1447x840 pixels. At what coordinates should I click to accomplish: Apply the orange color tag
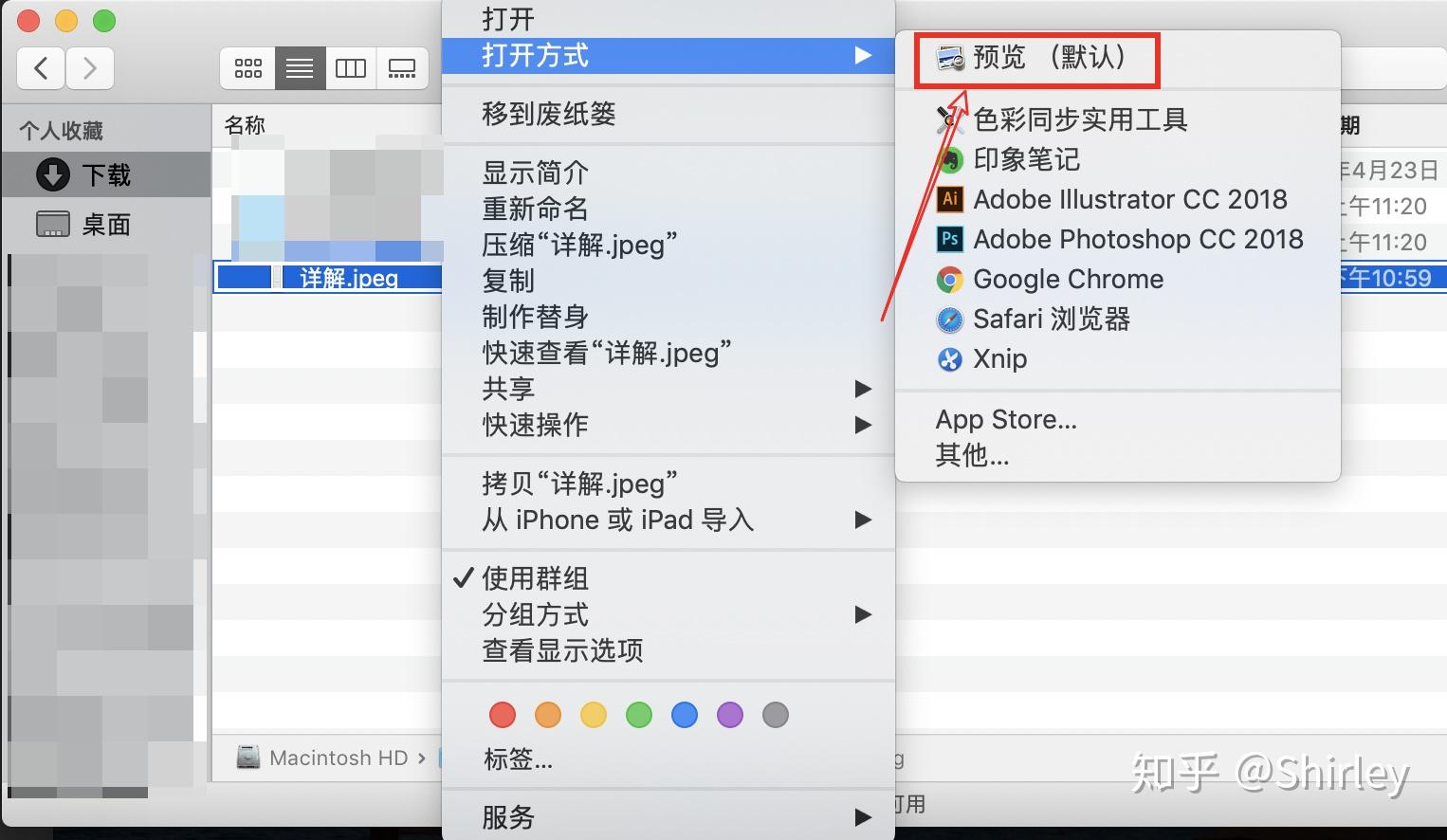(548, 715)
